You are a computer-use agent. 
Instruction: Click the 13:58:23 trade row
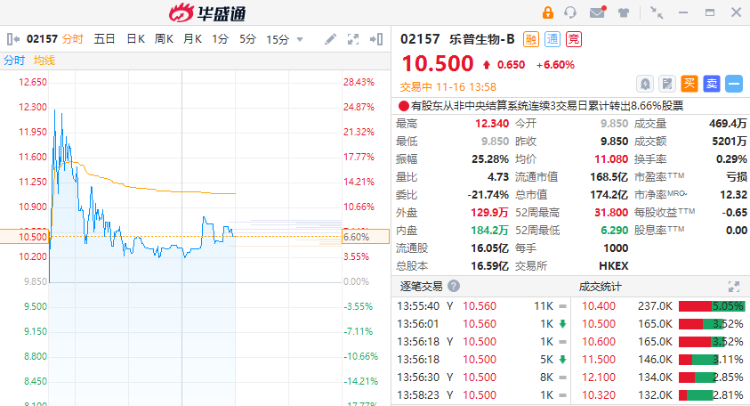coord(482,395)
